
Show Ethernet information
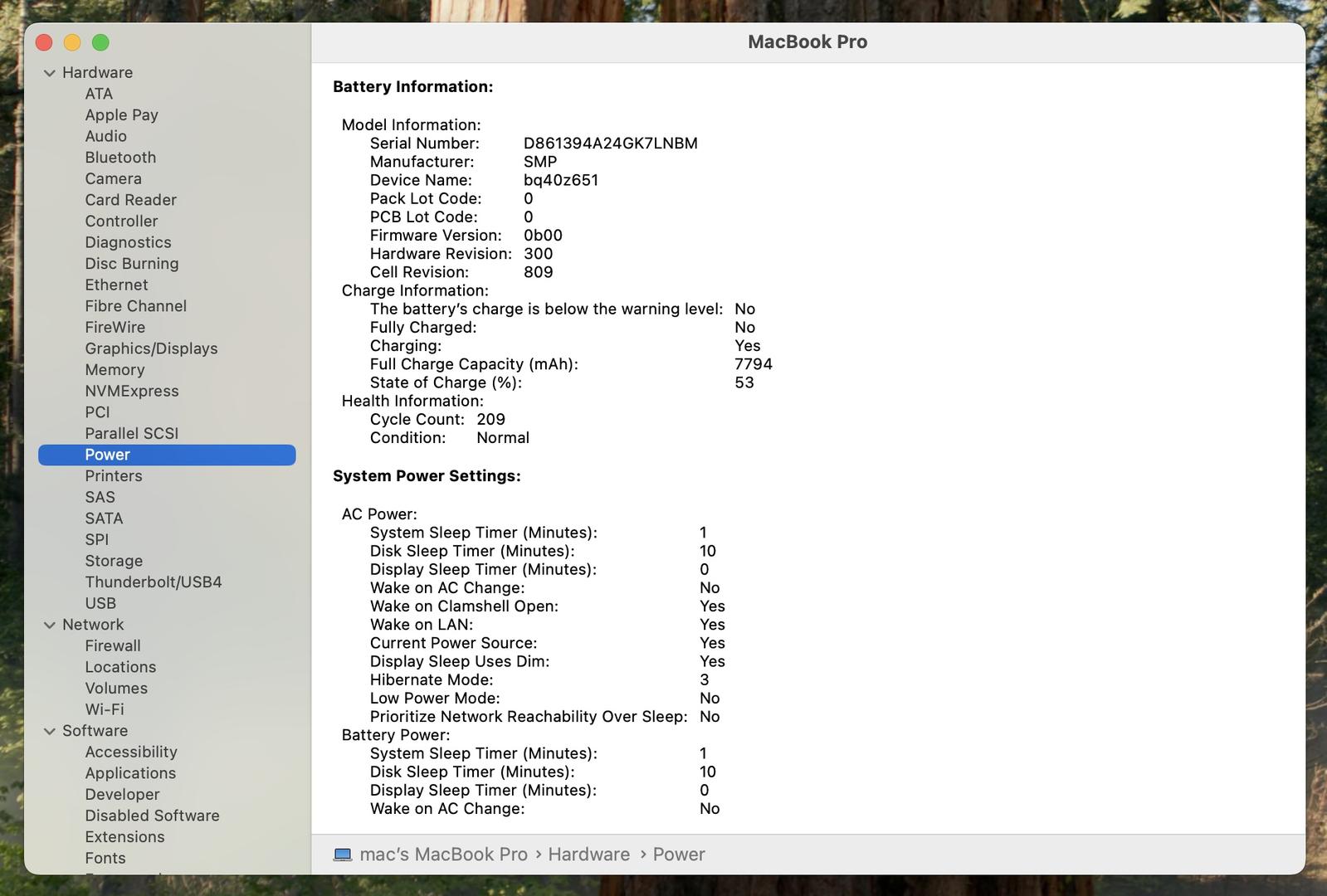(x=116, y=285)
